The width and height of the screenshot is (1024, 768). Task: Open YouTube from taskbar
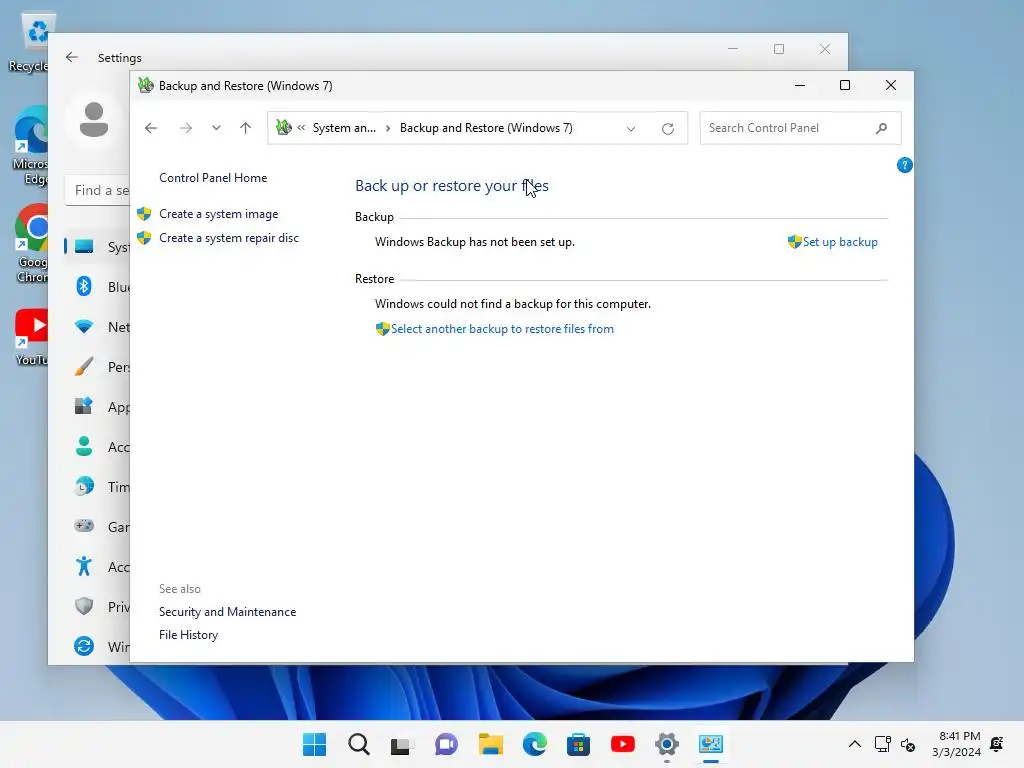[x=622, y=744]
